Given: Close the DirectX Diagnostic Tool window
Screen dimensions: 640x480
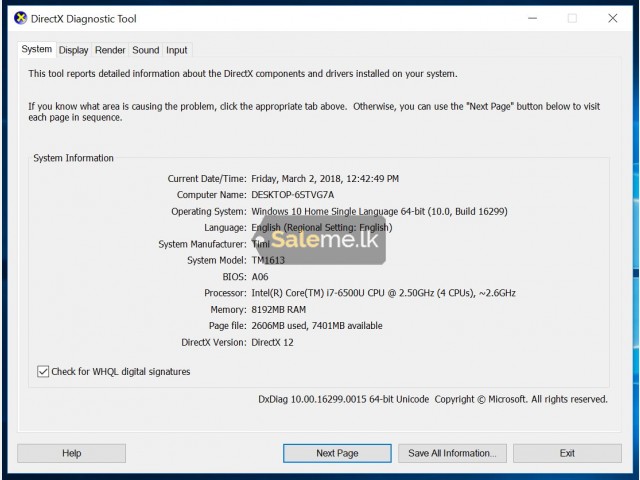Looking at the screenshot, I should tap(612, 18).
